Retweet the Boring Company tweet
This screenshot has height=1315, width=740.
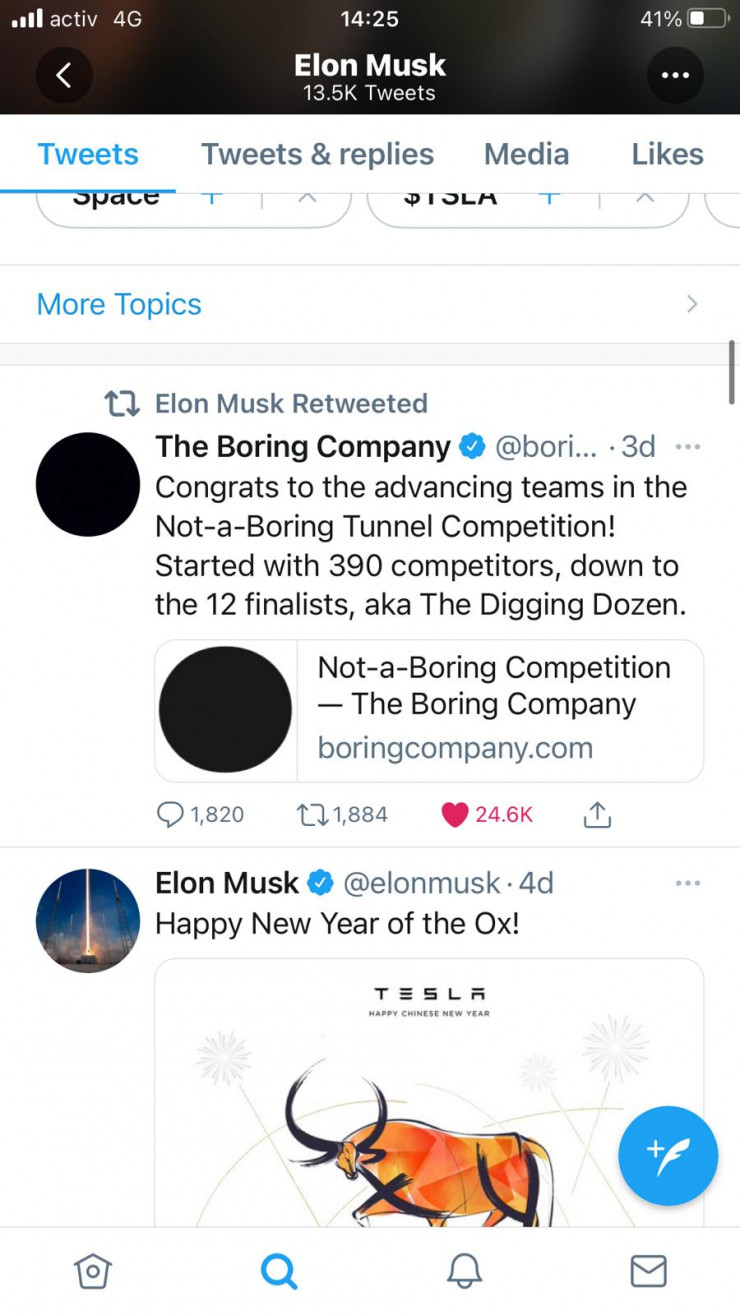click(x=313, y=815)
